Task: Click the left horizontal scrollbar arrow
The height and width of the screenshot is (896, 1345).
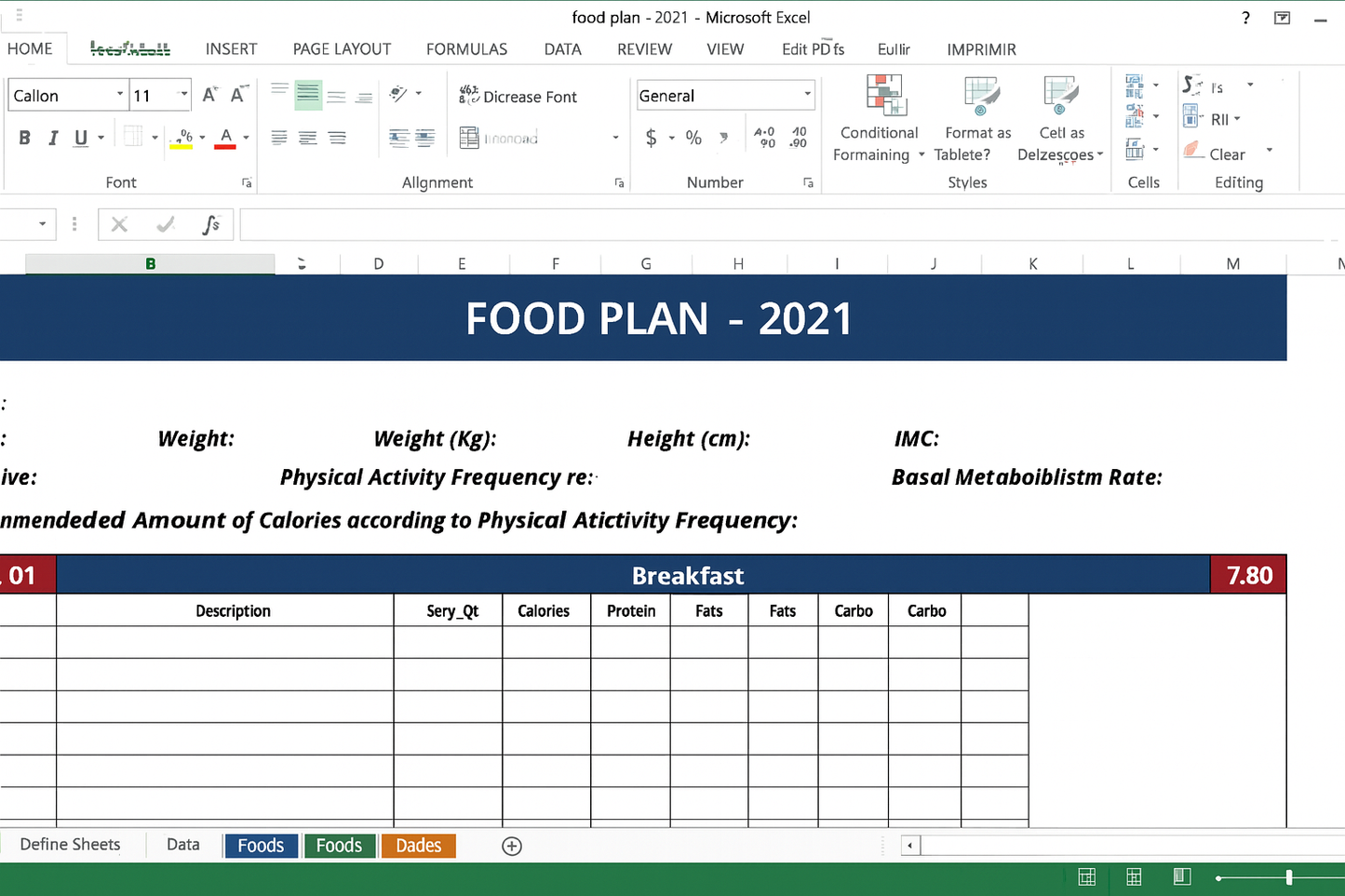Action: [x=909, y=845]
